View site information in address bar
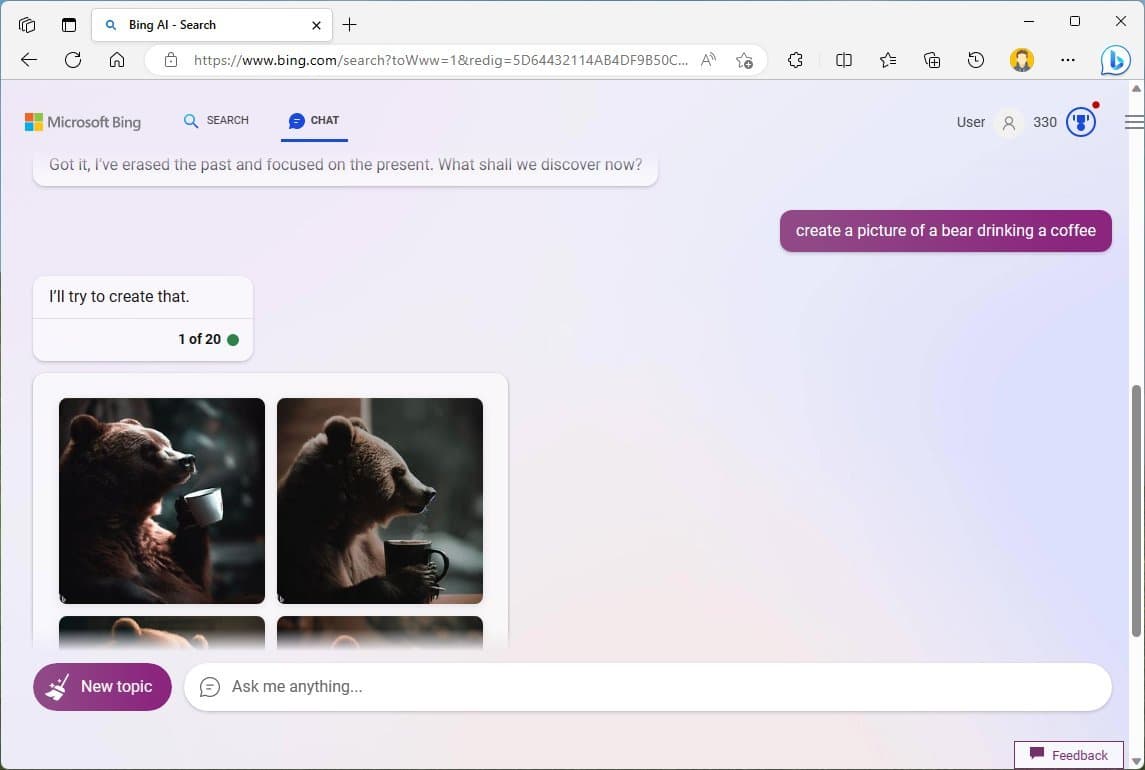1145x770 pixels. coord(170,60)
